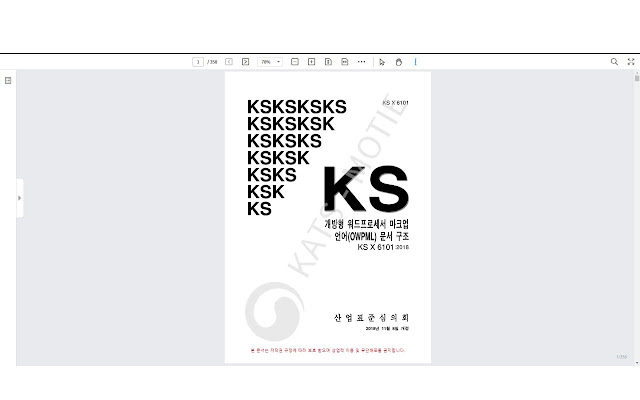The image size is (640, 400).
Task: Activate the hand pan tool
Action: pyautogui.click(x=398, y=62)
